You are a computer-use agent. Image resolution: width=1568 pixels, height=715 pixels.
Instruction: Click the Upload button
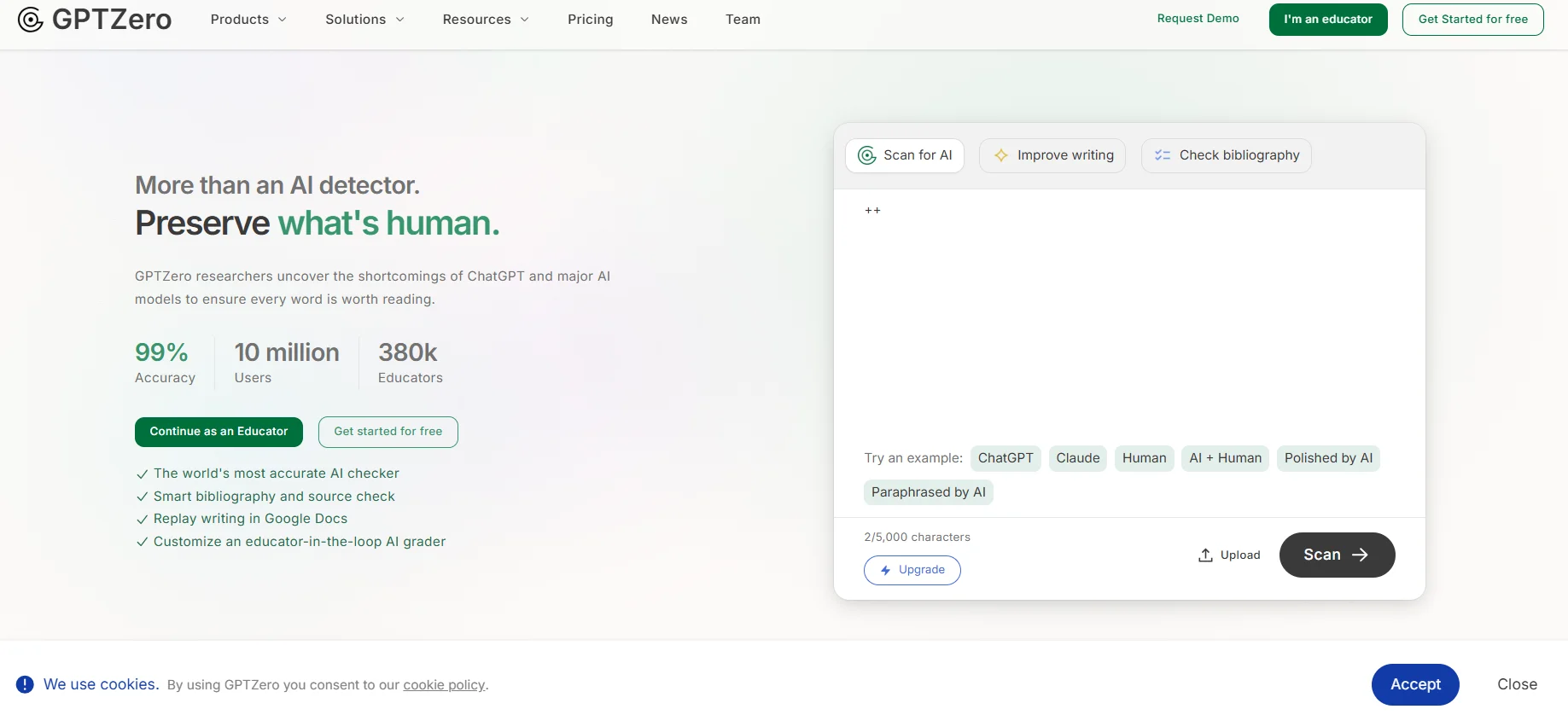tap(1229, 555)
